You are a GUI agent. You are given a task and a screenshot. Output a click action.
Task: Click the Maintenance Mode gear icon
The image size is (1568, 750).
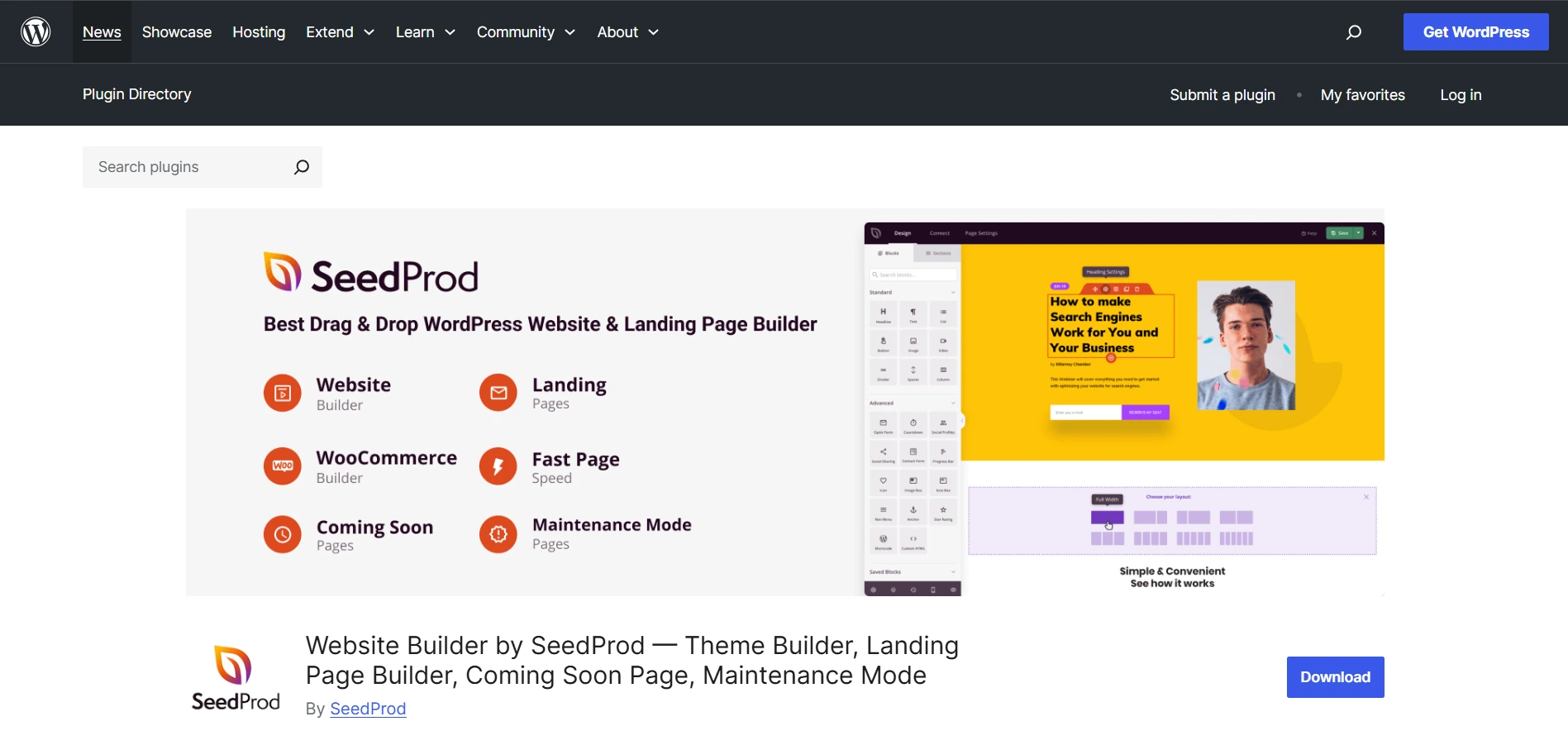498,535
